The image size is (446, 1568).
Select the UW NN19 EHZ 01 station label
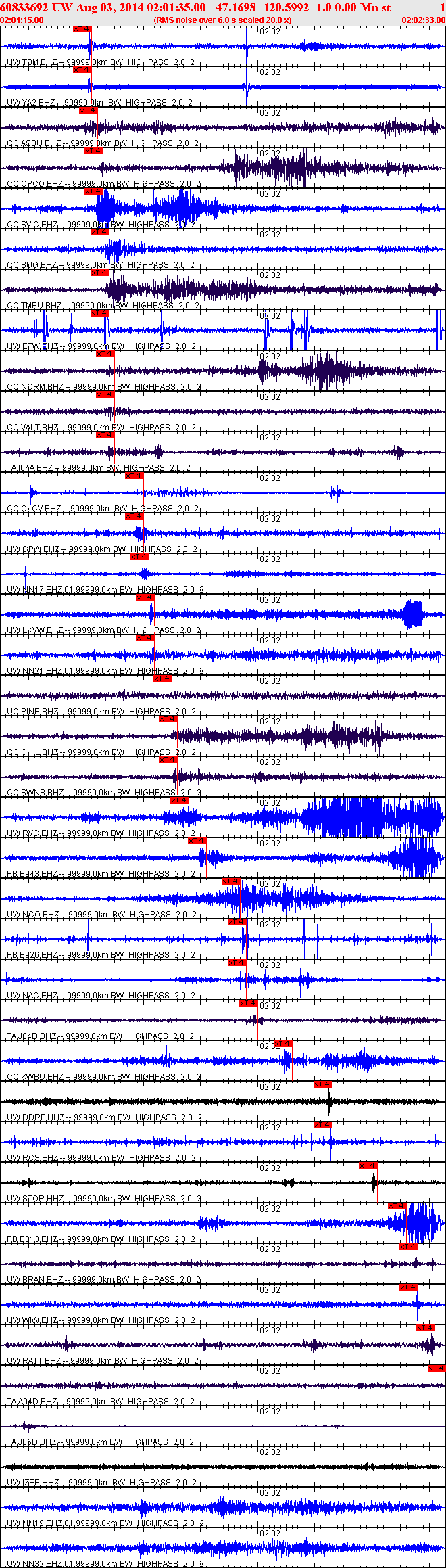[x=105, y=1523]
